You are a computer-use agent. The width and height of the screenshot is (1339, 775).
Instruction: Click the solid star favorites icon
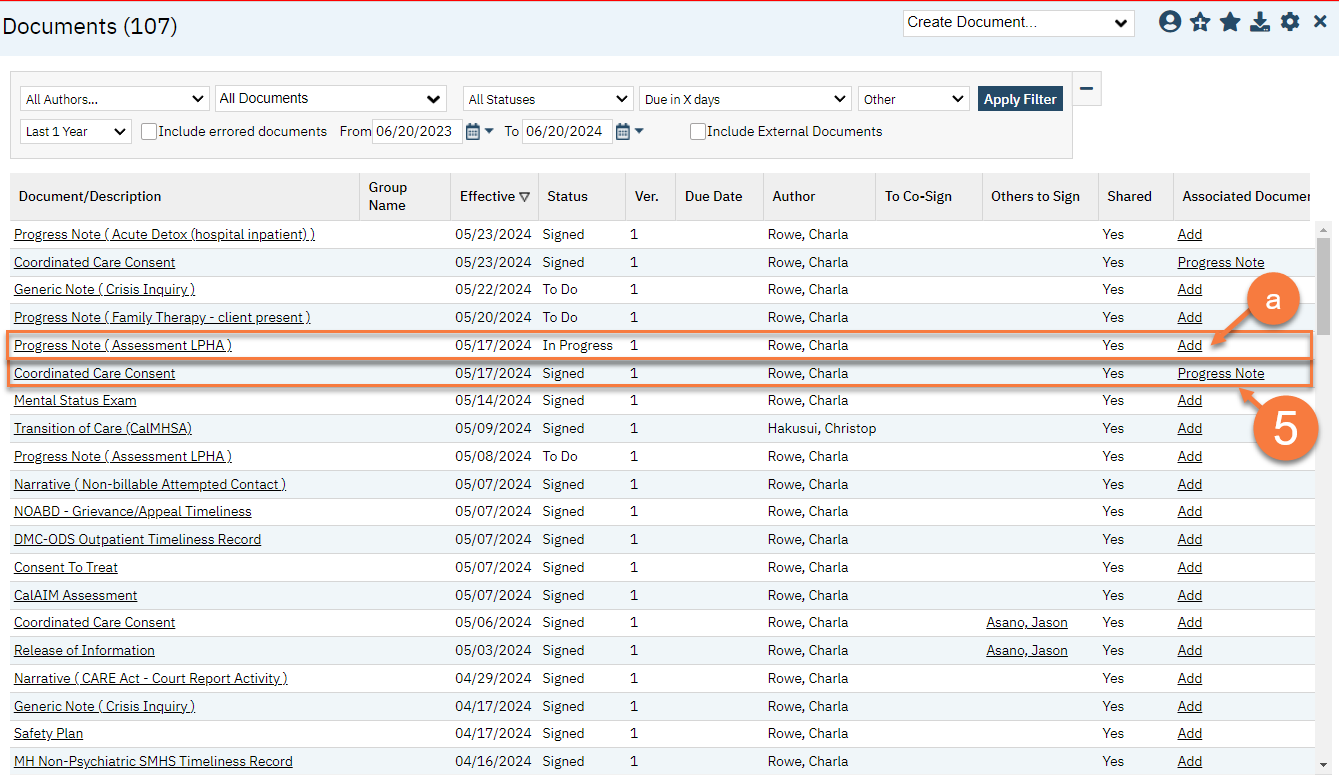coord(1230,22)
